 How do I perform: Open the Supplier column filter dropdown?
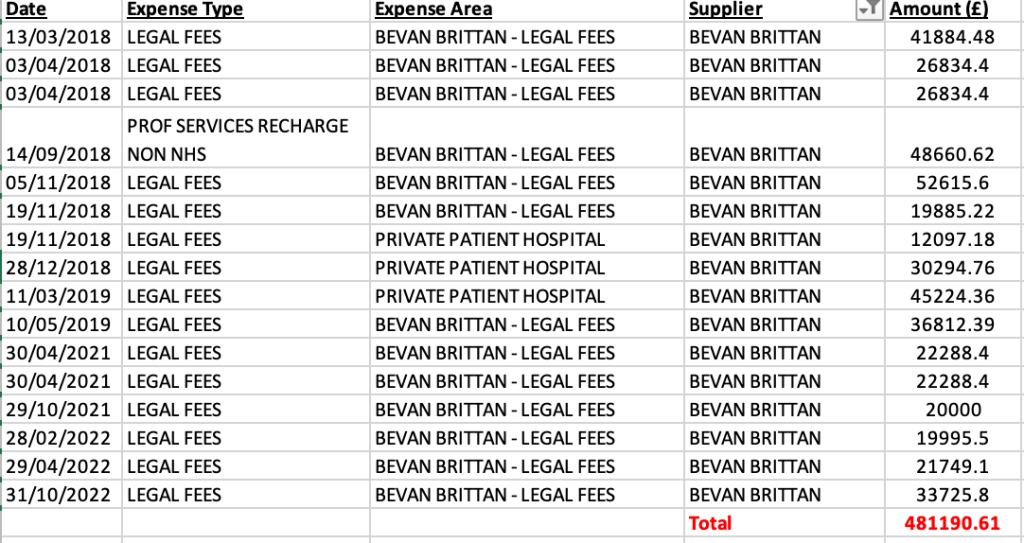(870, 9)
